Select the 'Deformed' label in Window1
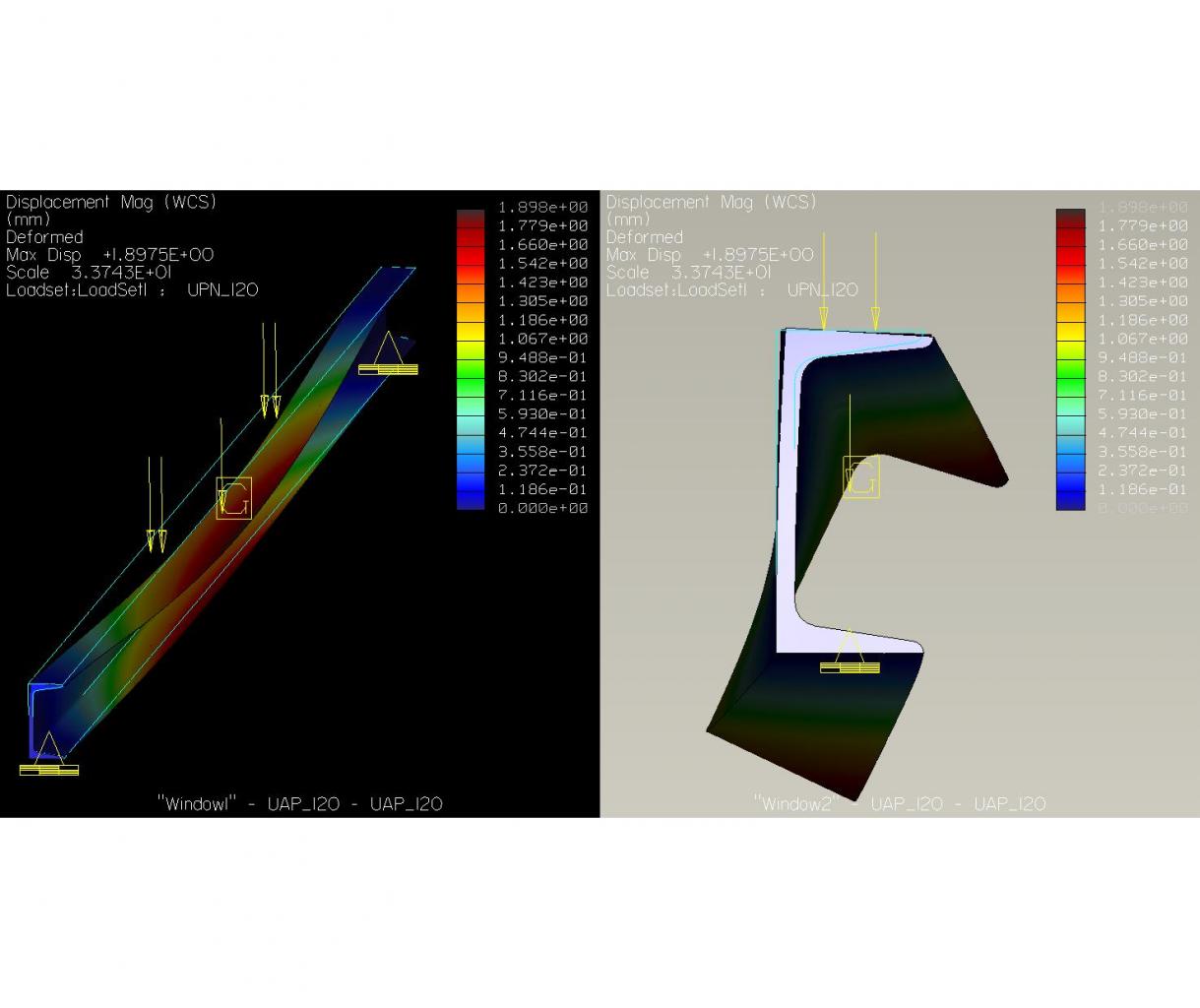1200x1008 pixels. tap(44, 237)
